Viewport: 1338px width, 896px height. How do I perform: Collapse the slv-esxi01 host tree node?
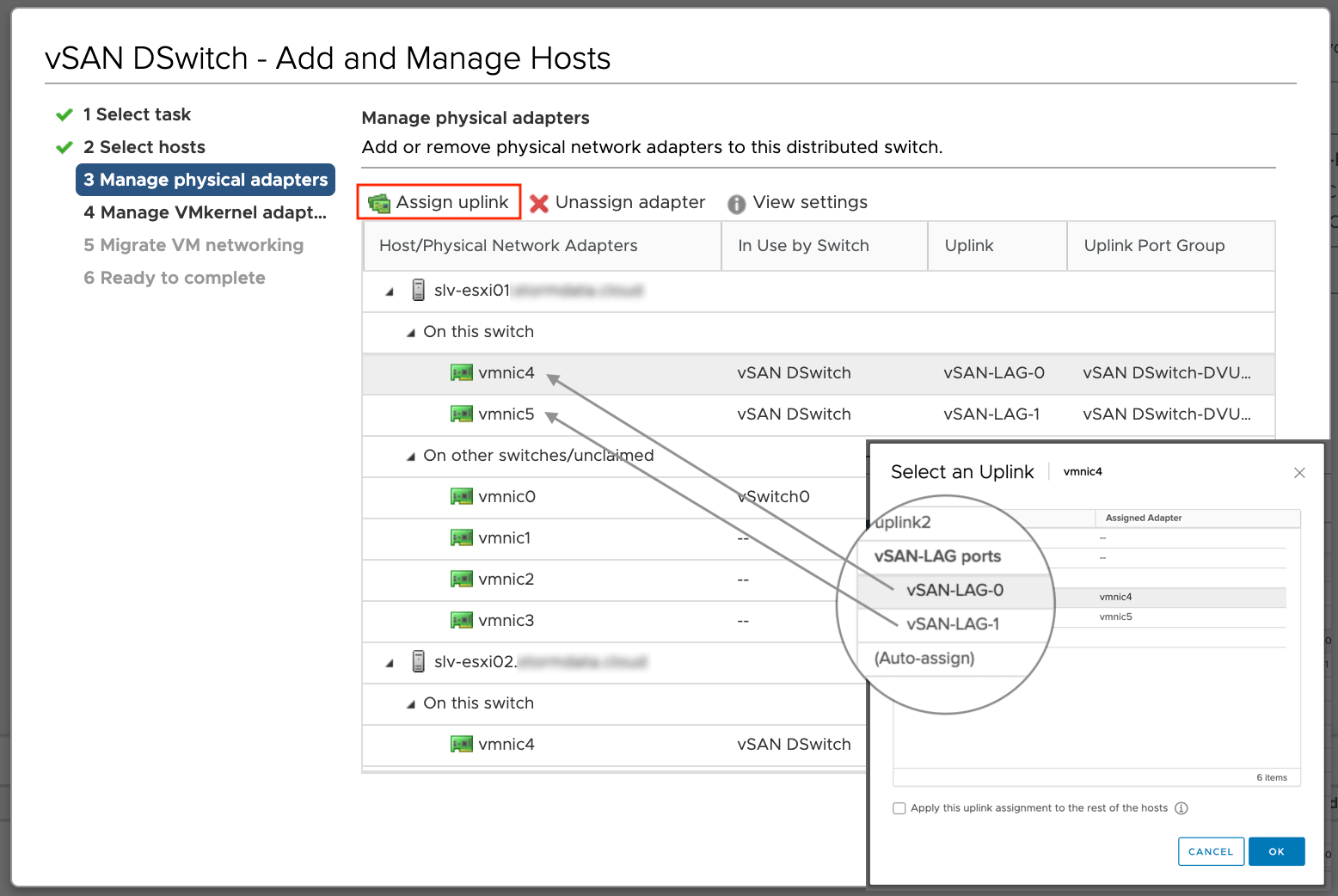tap(390, 292)
